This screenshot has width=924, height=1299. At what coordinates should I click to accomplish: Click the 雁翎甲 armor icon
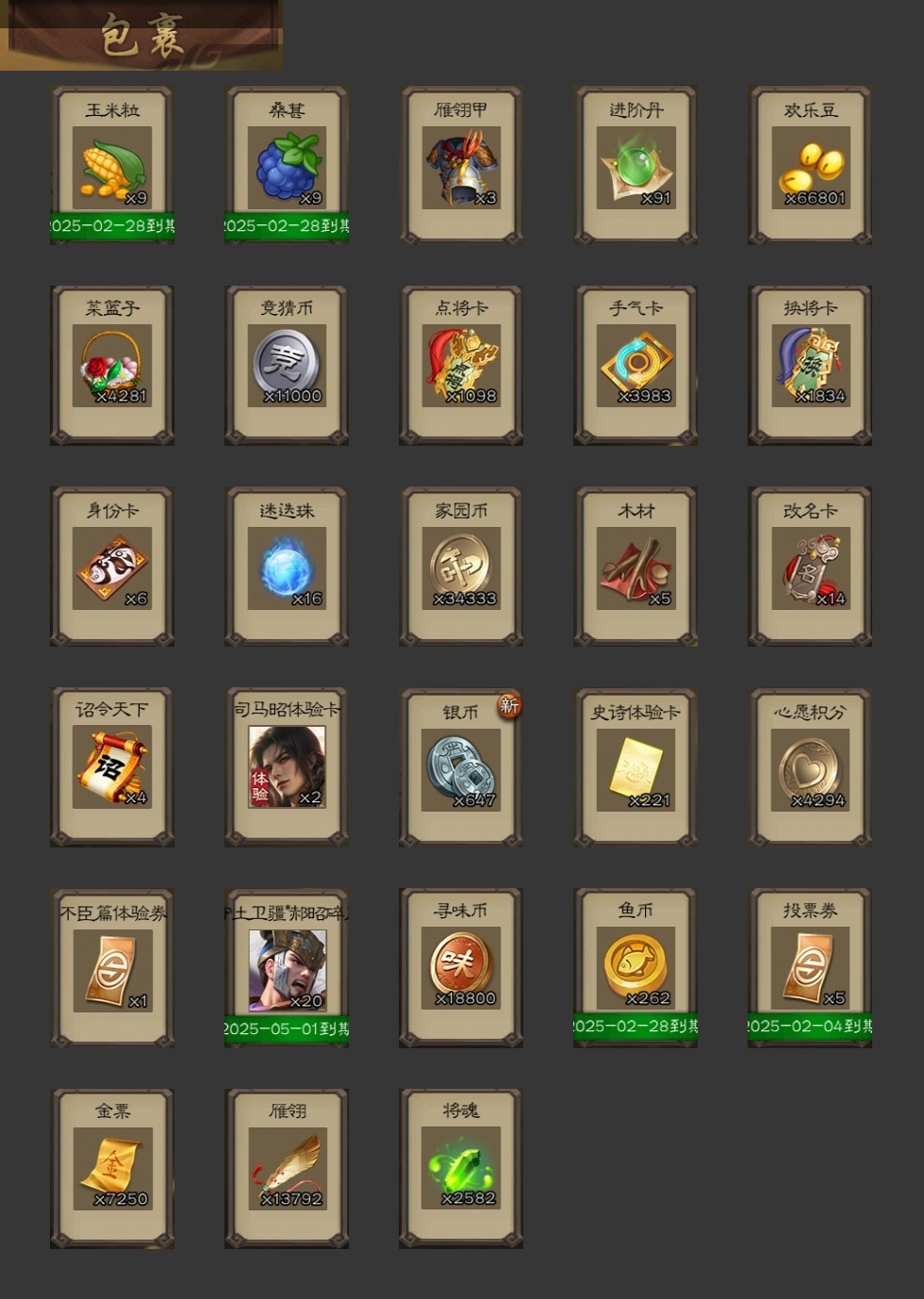[x=461, y=166]
